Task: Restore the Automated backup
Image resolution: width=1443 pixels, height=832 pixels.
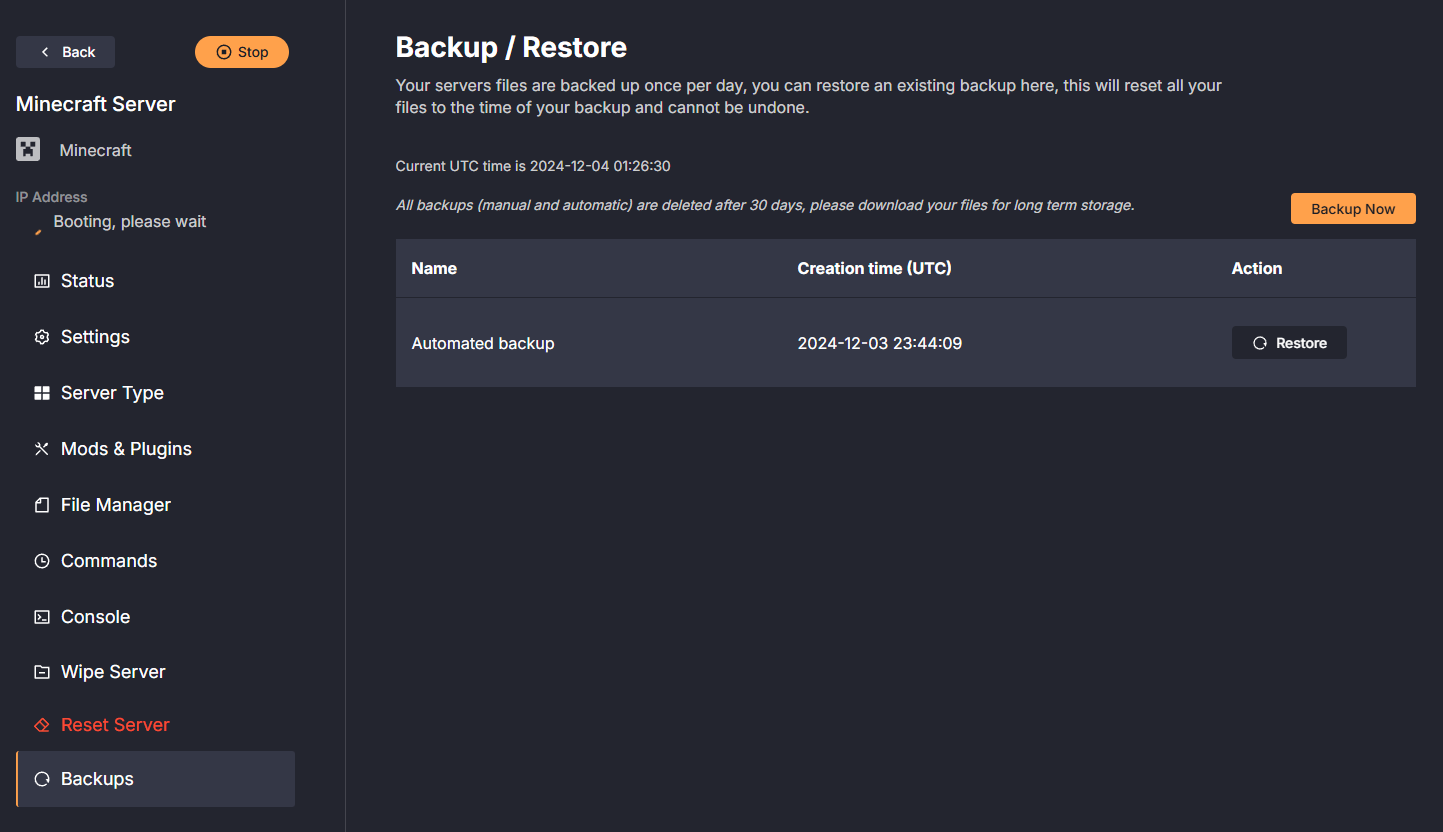Action: click(x=1289, y=342)
